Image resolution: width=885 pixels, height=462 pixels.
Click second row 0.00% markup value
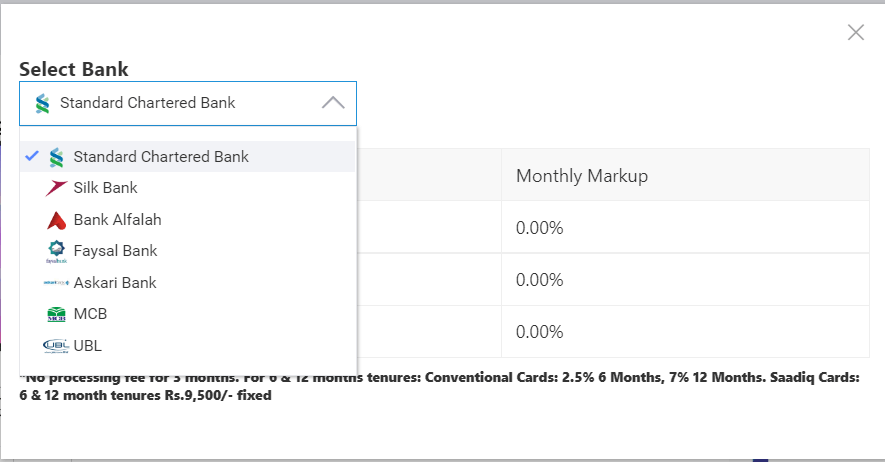tap(540, 280)
